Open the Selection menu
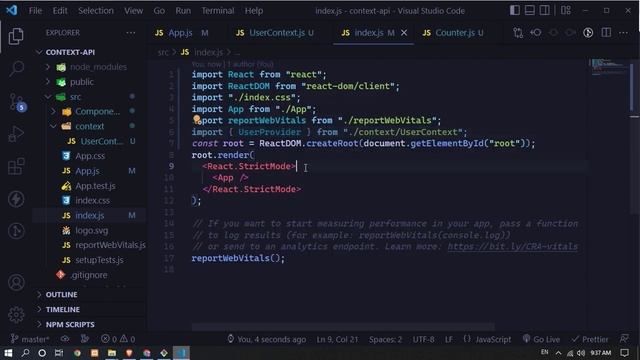640x360 pixels. point(96,11)
